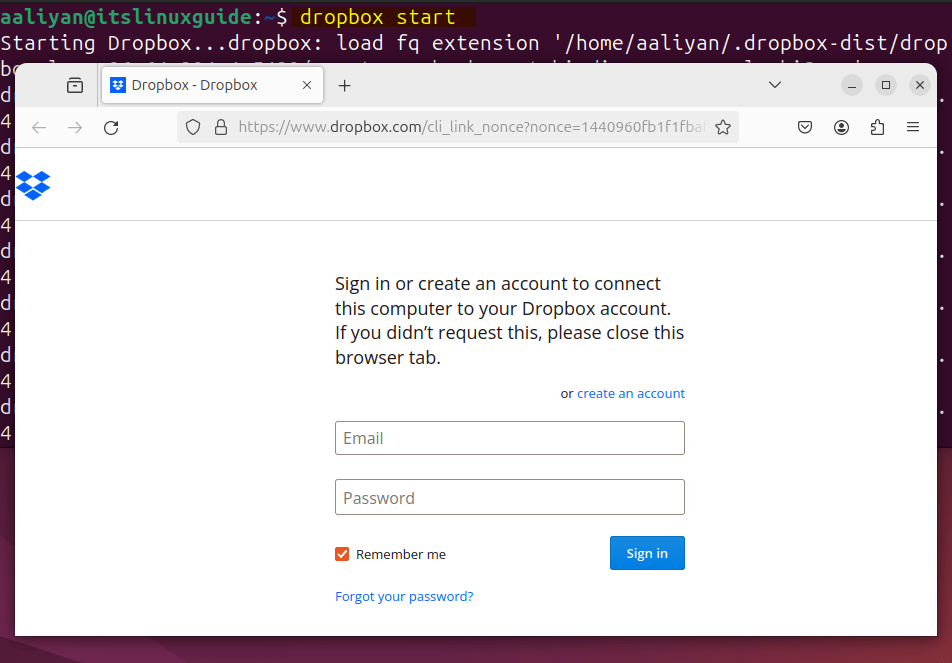The height and width of the screenshot is (663, 952).
Task: Reload the page with the refresh icon
Action: pyautogui.click(x=111, y=127)
